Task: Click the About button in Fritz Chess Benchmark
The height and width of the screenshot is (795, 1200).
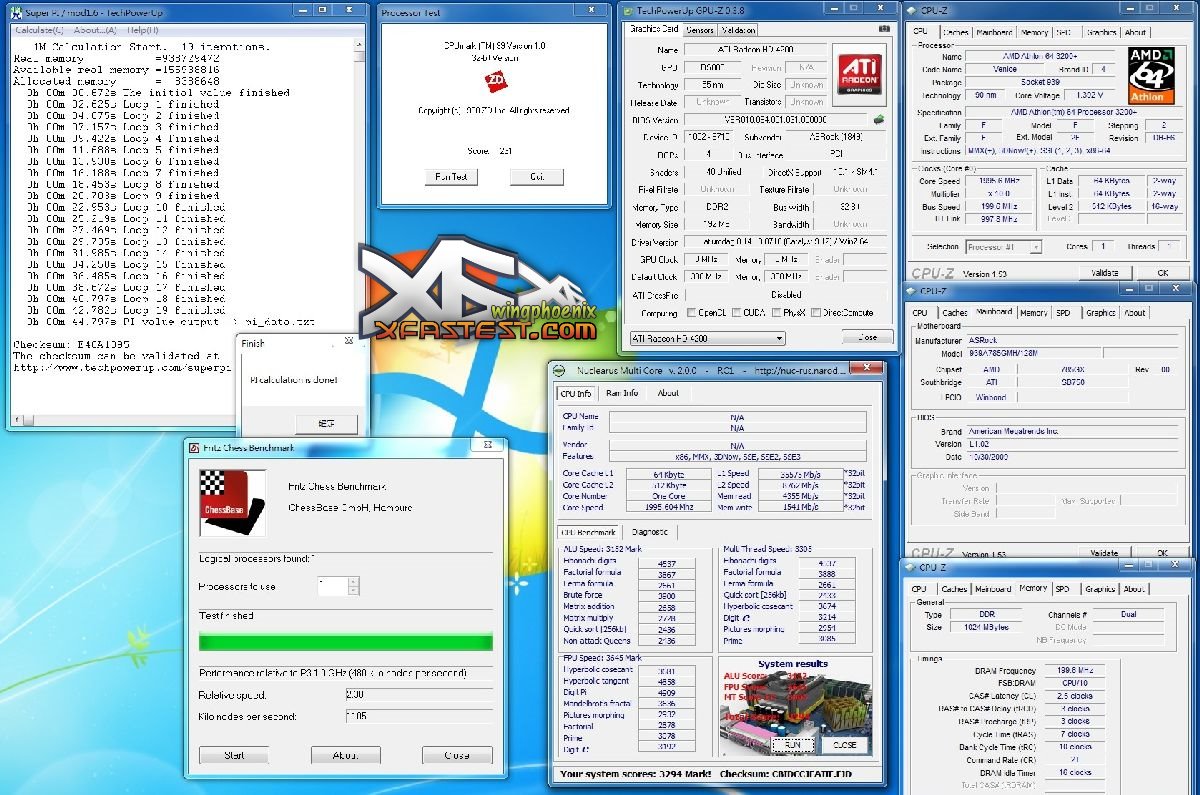Action: coord(345,755)
